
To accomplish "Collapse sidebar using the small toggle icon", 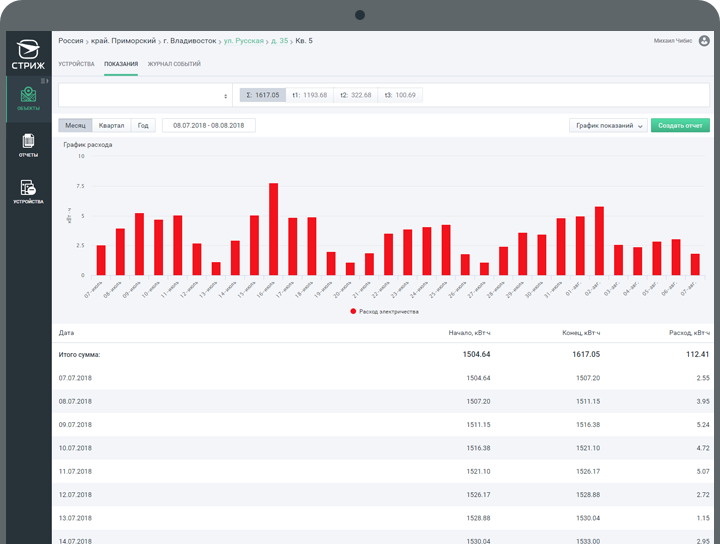I will click(x=45, y=79).
